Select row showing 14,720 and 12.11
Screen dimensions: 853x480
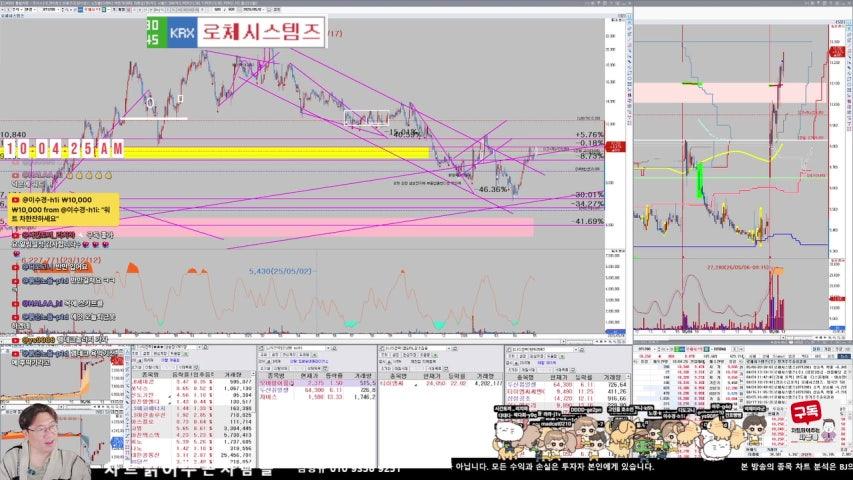point(567,399)
